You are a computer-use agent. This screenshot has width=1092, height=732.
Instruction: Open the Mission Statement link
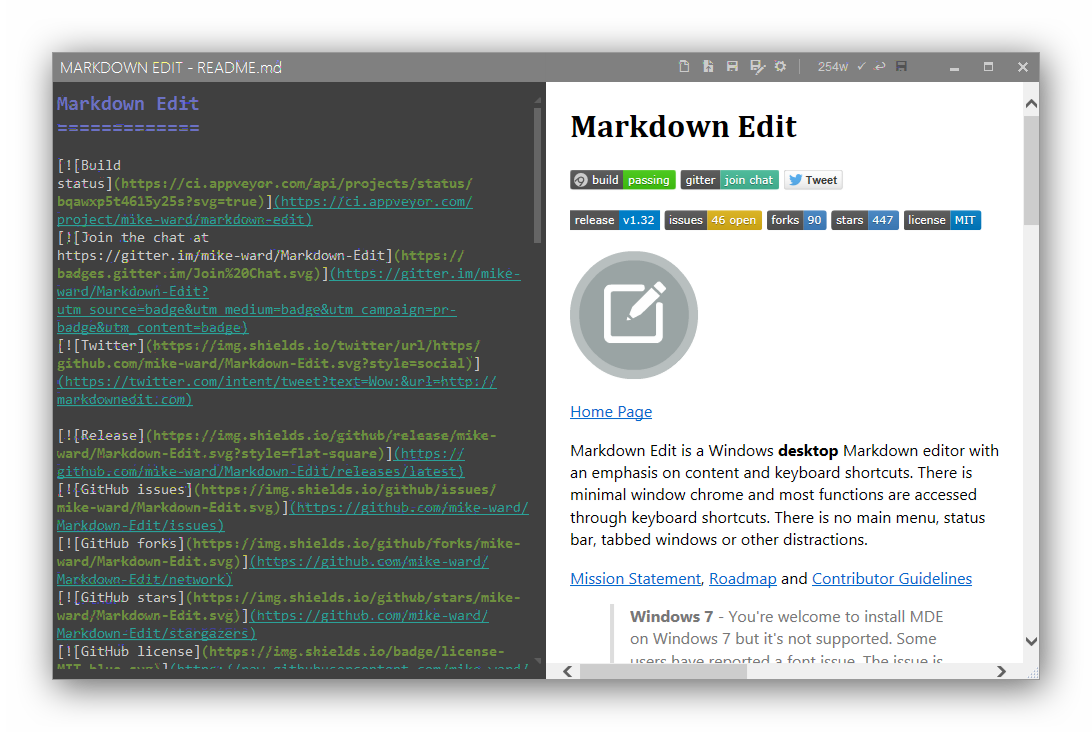coord(635,579)
